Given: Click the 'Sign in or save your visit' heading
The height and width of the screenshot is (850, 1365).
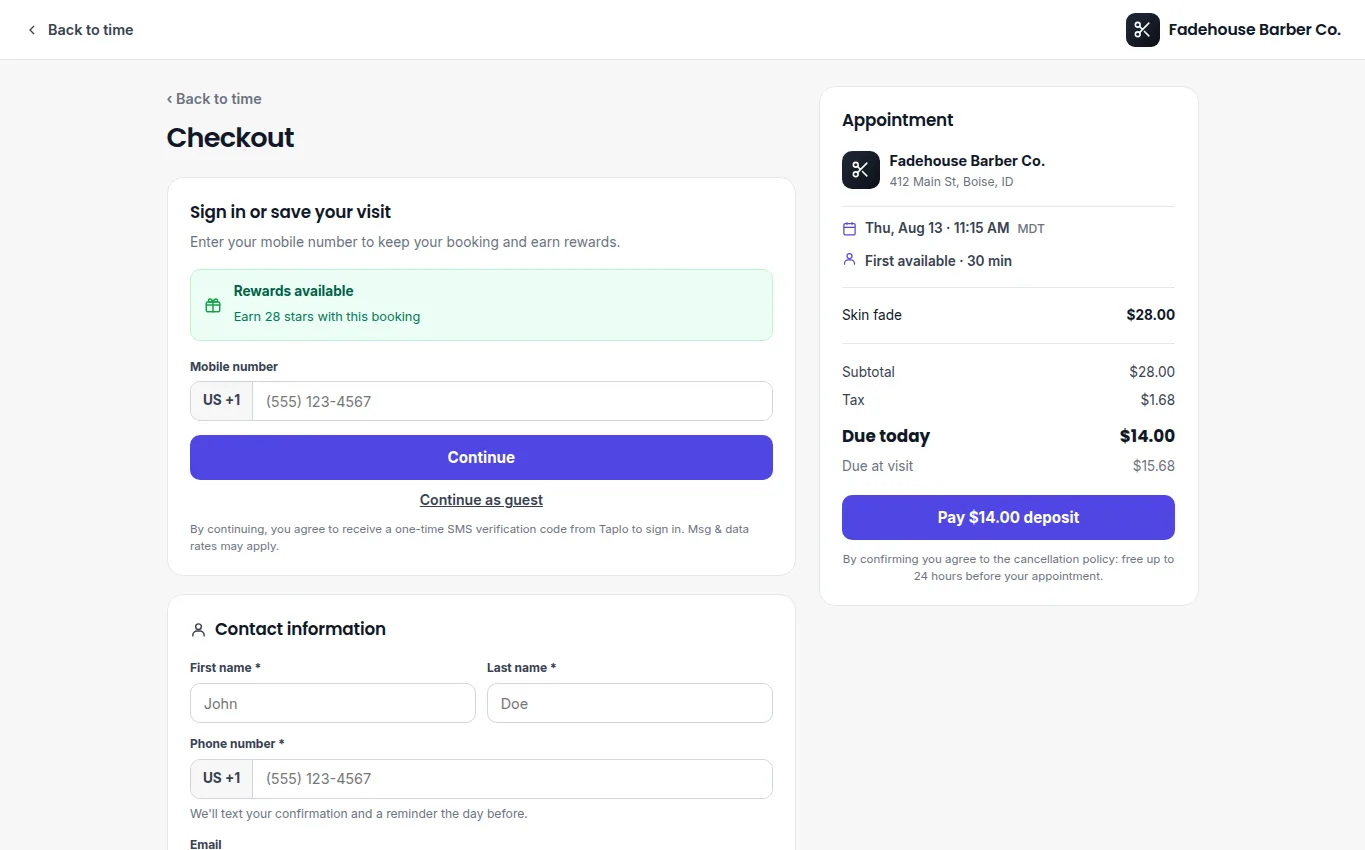Looking at the screenshot, I should pos(290,212).
